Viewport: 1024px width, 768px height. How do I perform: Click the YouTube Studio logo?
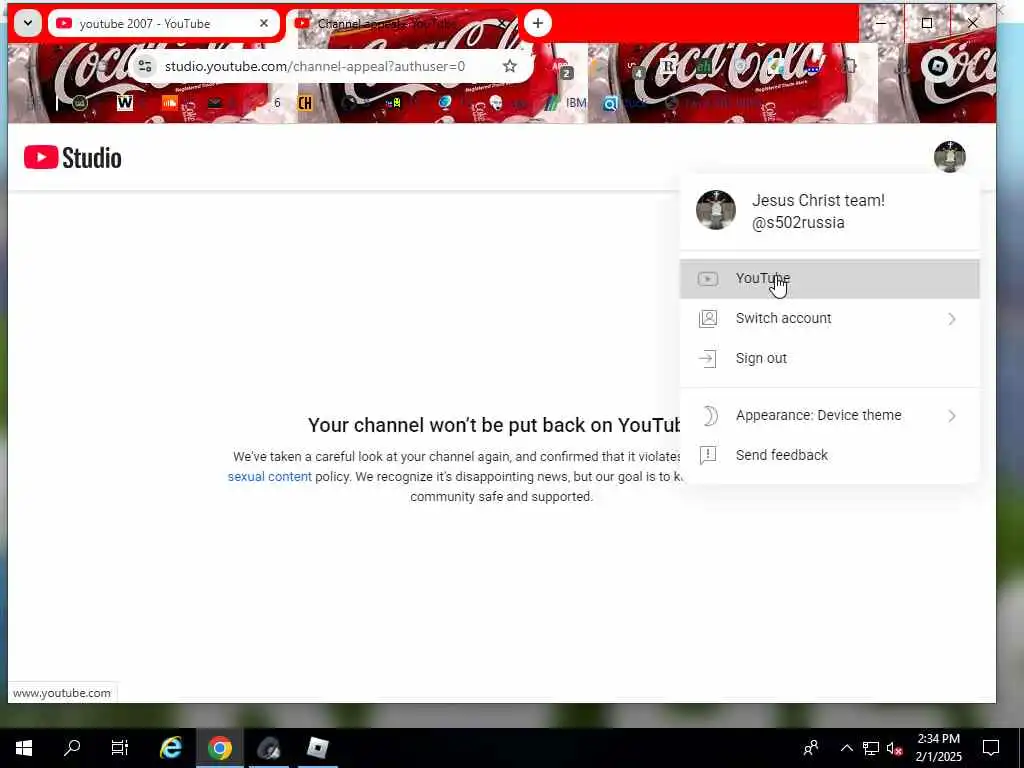click(x=72, y=157)
